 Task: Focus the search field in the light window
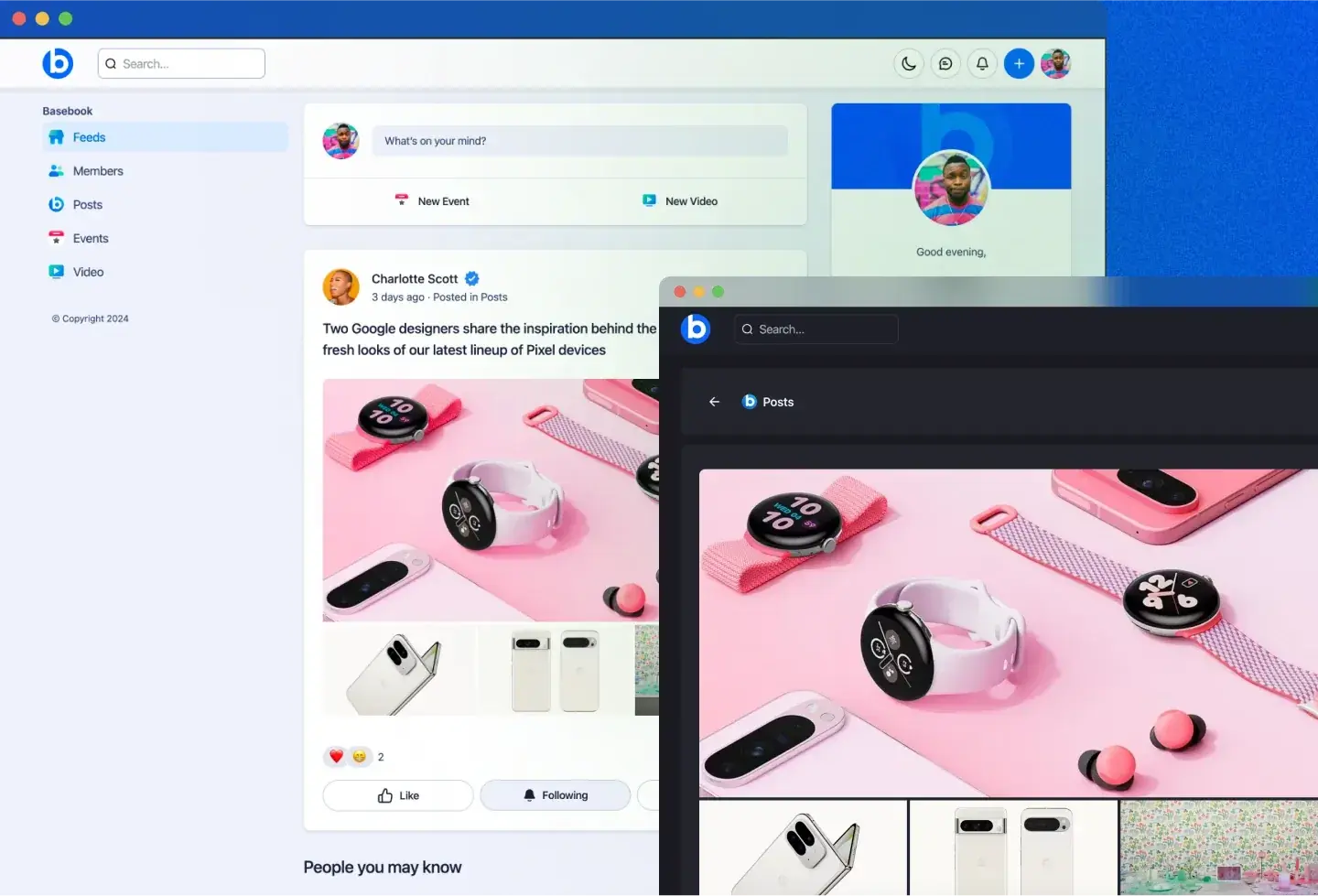click(181, 63)
